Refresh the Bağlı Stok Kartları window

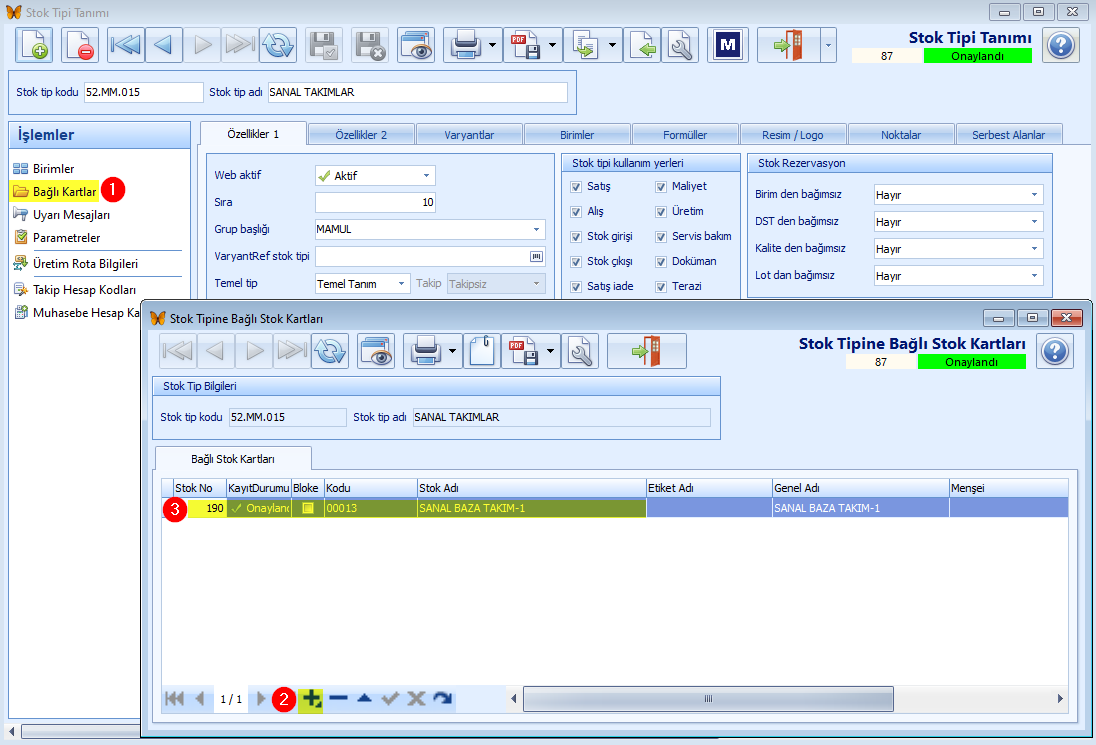click(330, 351)
